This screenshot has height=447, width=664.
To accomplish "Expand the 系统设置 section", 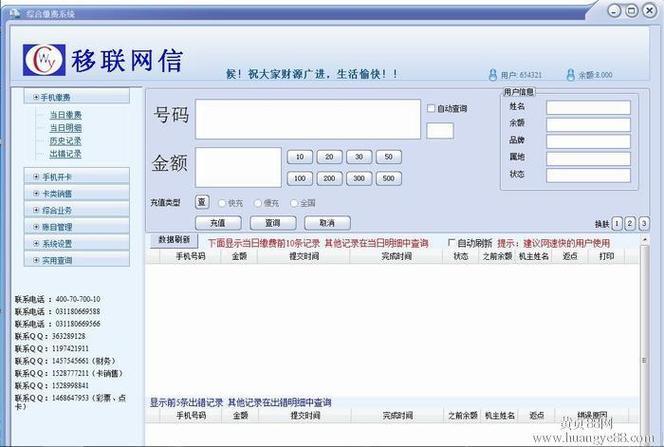I will tap(56, 243).
